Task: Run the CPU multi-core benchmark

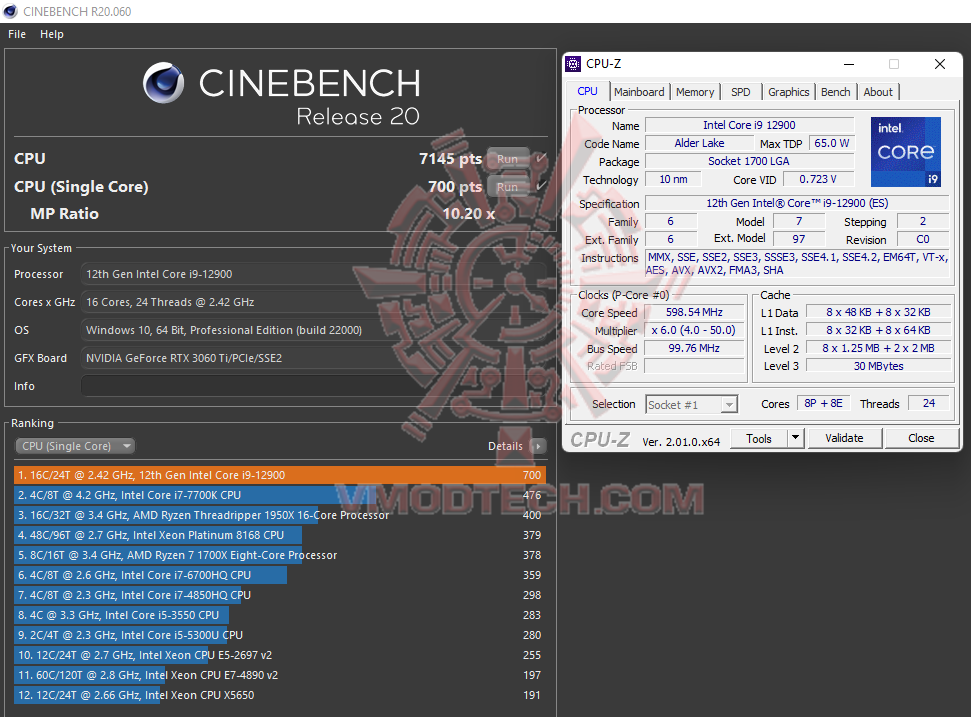Action: [508, 159]
